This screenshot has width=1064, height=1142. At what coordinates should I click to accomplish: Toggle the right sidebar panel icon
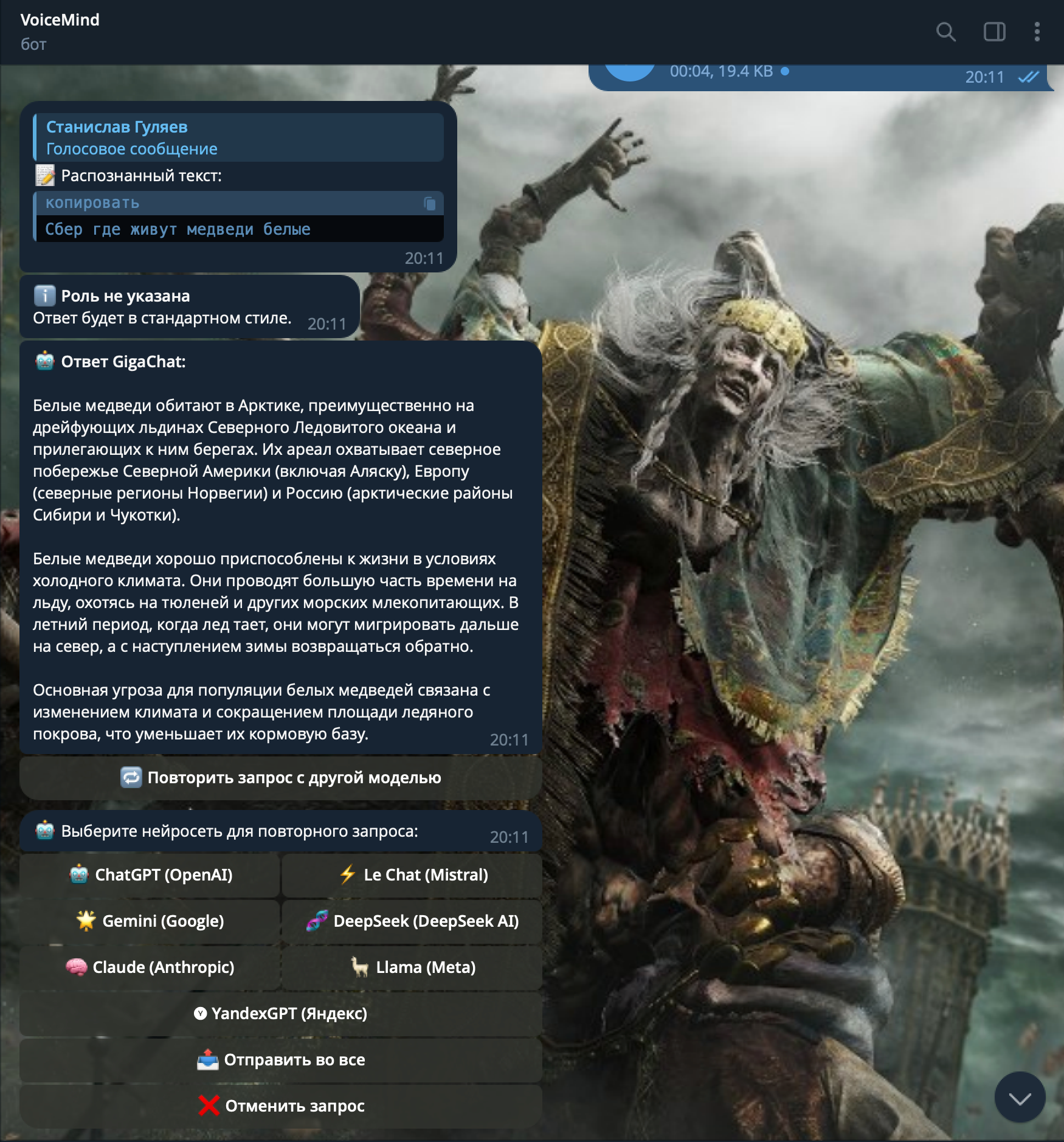[x=995, y=32]
